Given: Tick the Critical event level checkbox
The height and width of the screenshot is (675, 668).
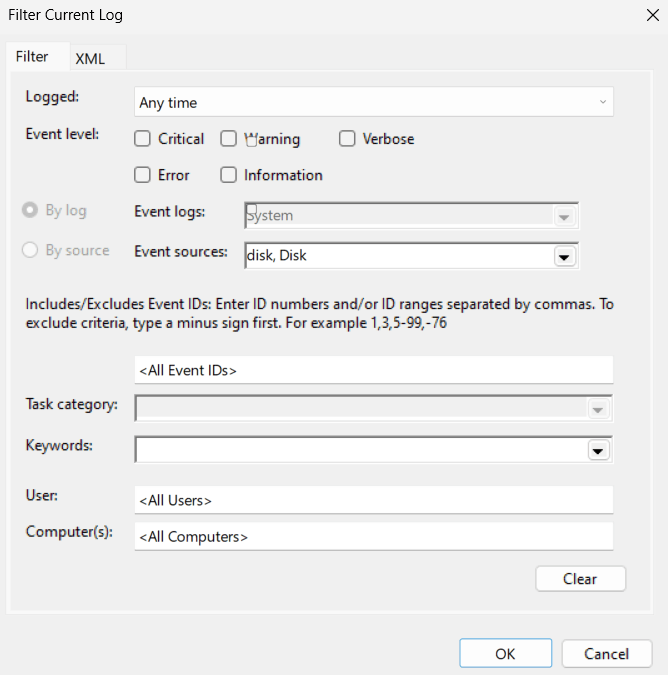Looking at the screenshot, I should [142, 139].
